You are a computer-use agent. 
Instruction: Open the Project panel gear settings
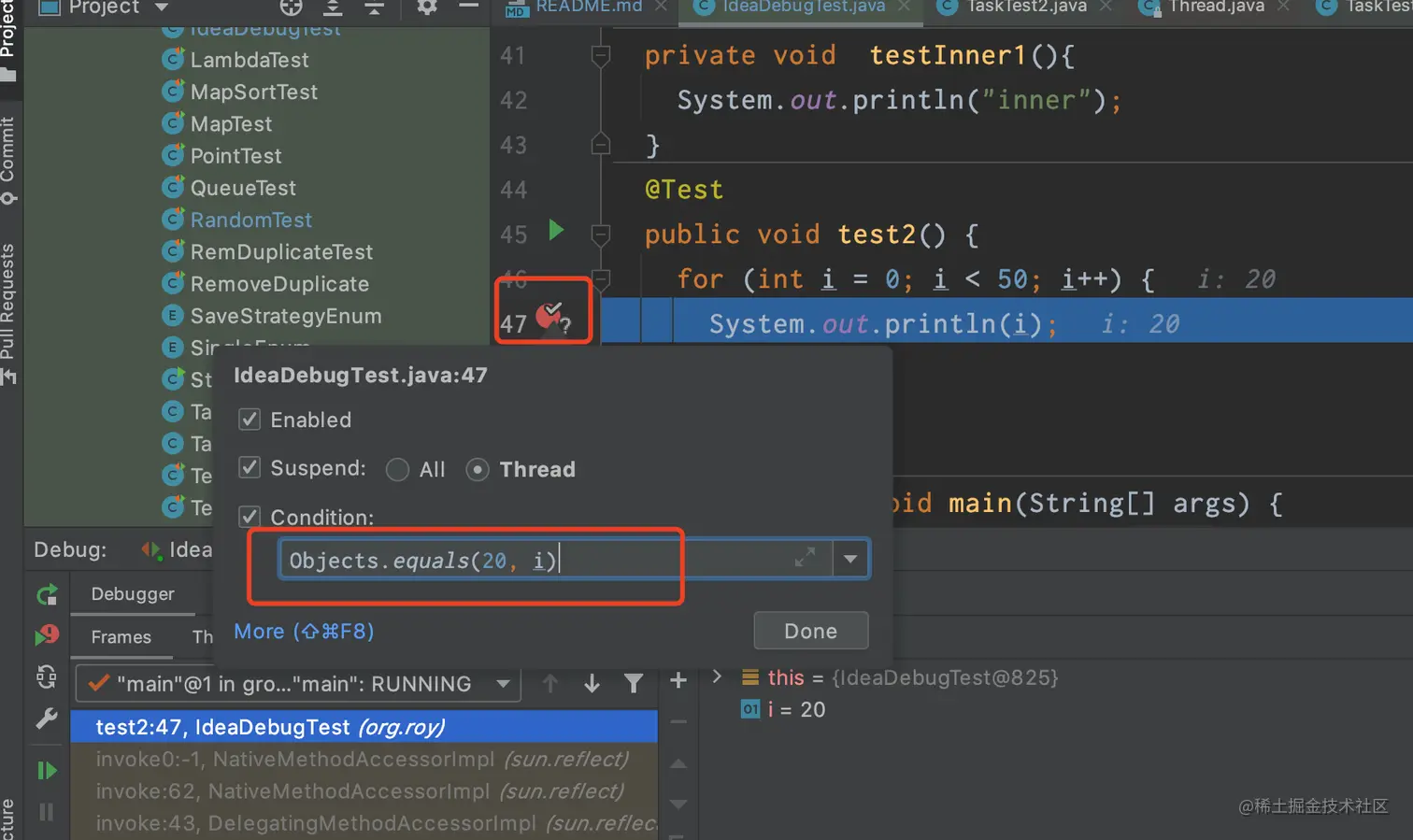[427, 7]
